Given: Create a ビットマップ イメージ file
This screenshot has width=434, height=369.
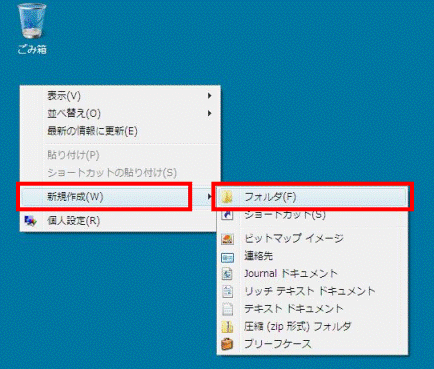Looking at the screenshot, I should pyautogui.click(x=312, y=239).
